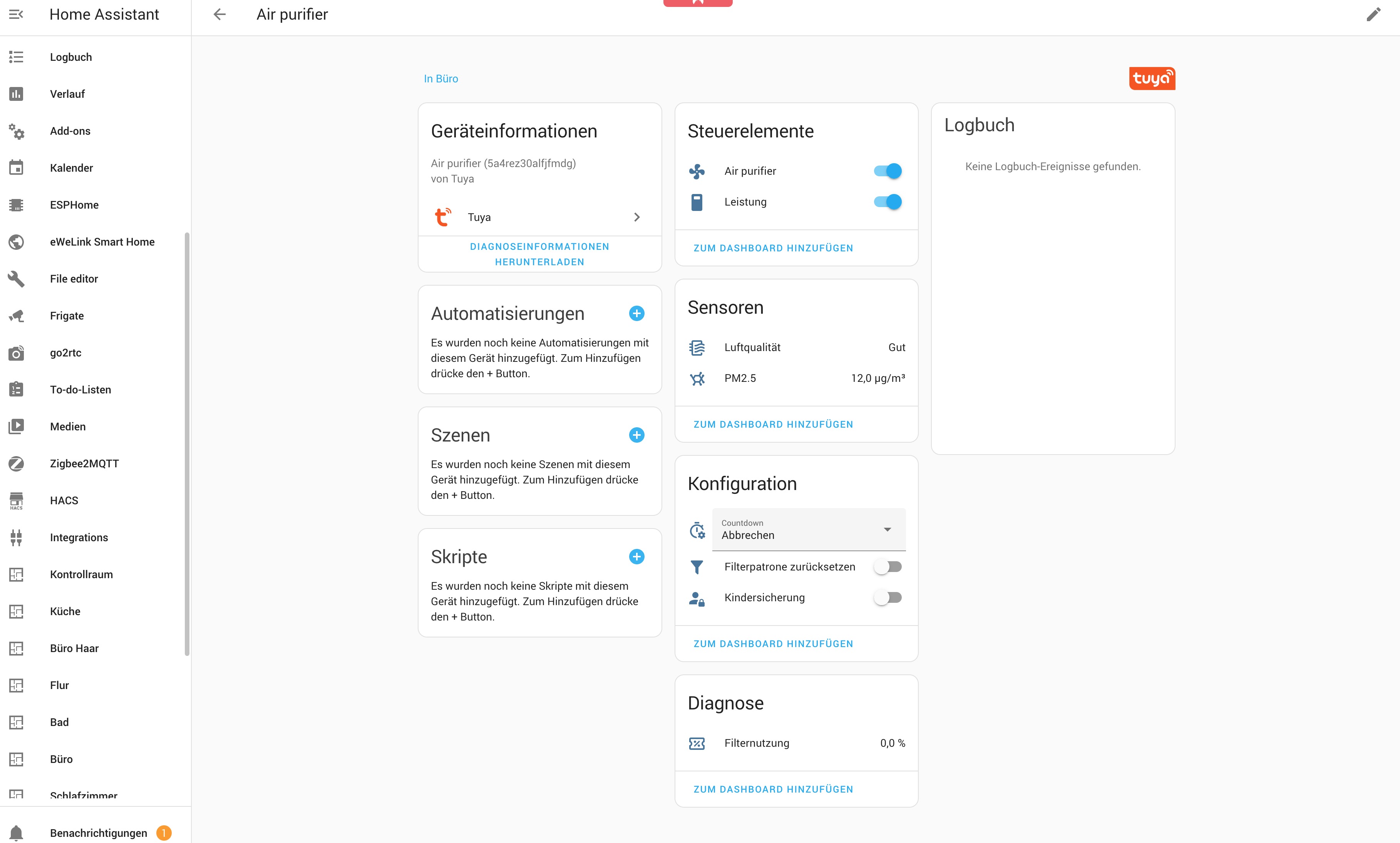The width and height of the screenshot is (1400, 843).
Task: Click the In Büro area link
Action: coord(440,79)
